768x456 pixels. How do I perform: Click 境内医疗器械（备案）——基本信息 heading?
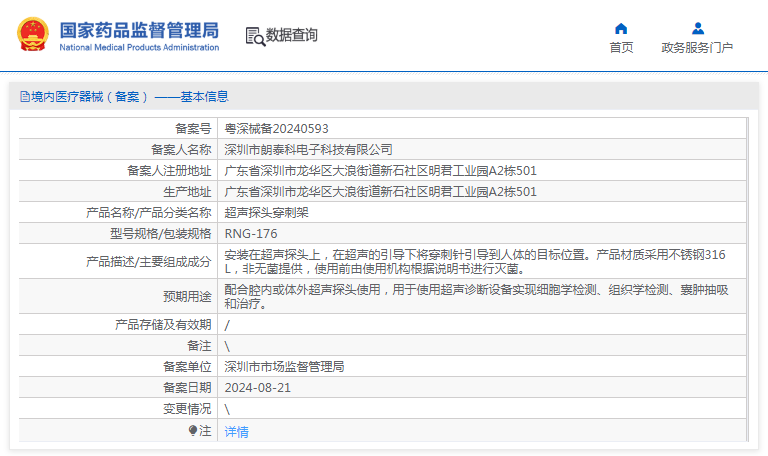click(130, 96)
